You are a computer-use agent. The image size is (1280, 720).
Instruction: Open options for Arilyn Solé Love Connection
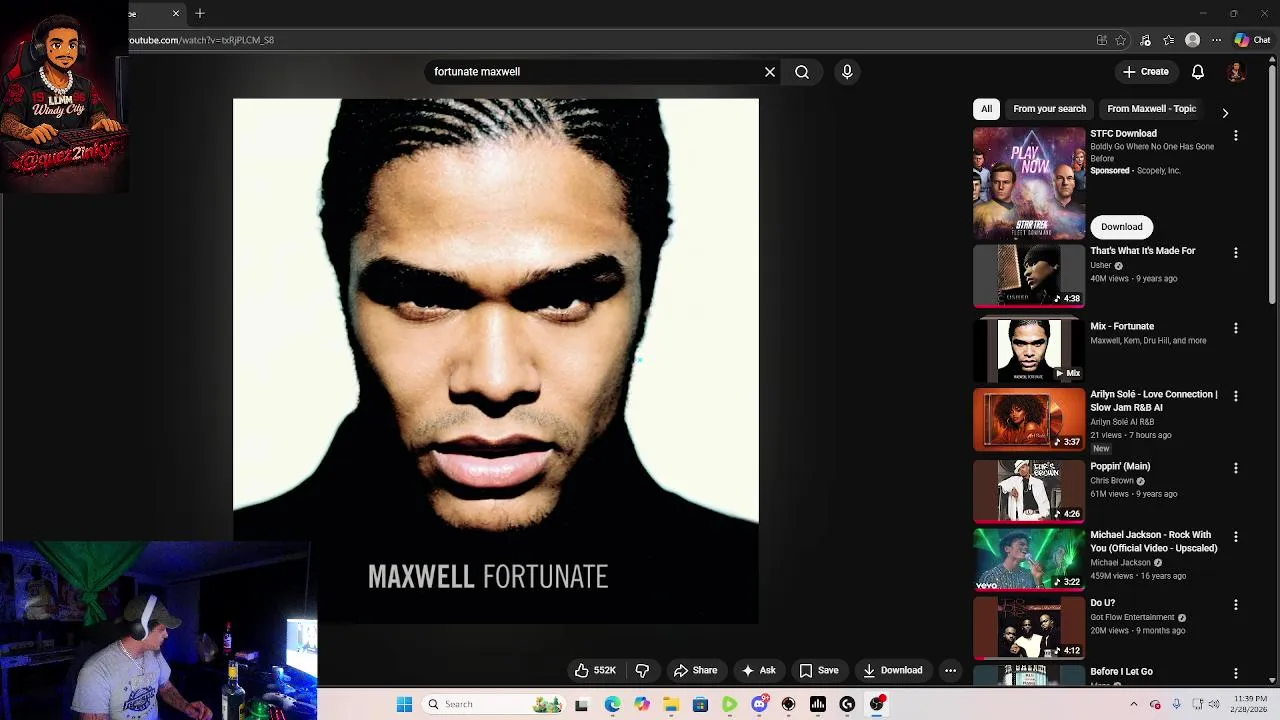[1236, 396]
